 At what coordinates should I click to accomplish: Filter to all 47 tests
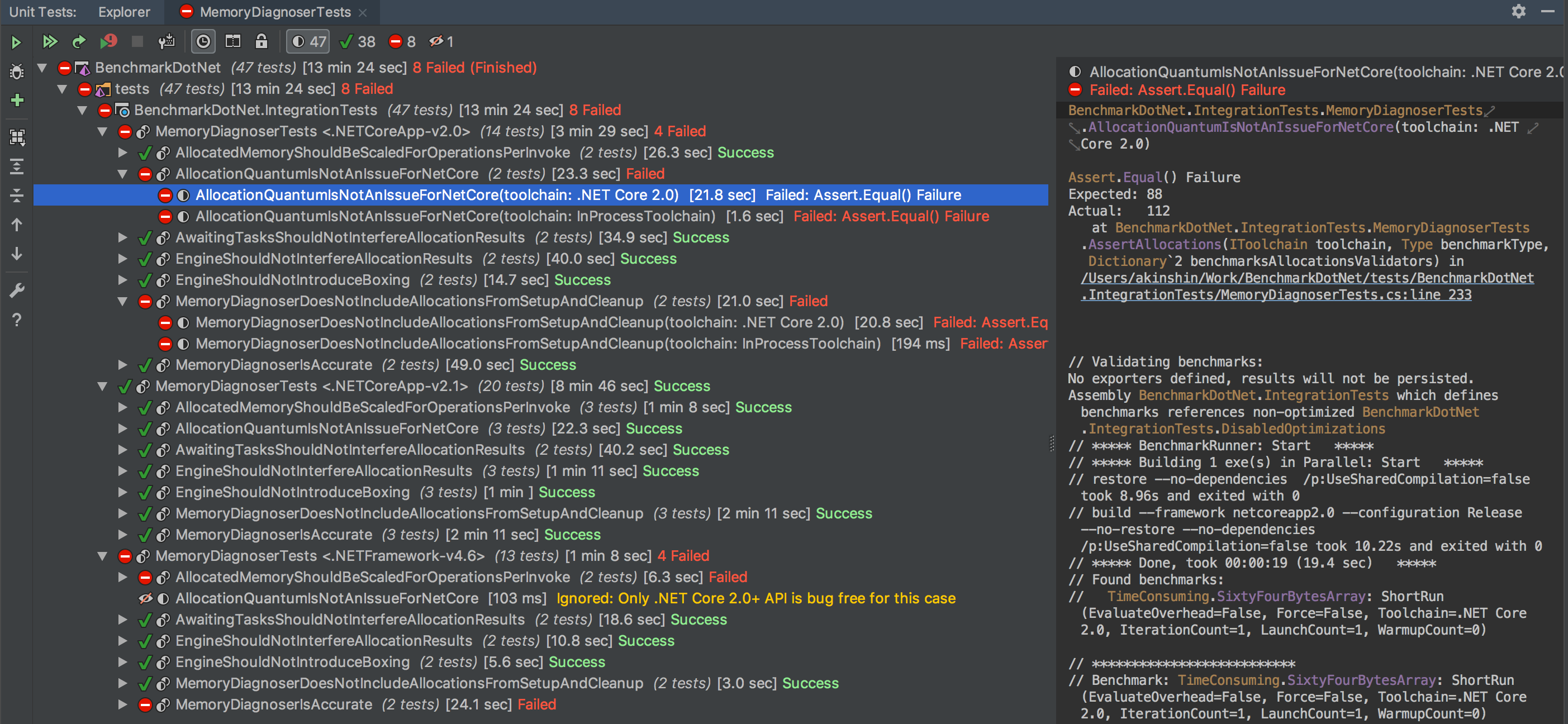(x=308, y=41)
